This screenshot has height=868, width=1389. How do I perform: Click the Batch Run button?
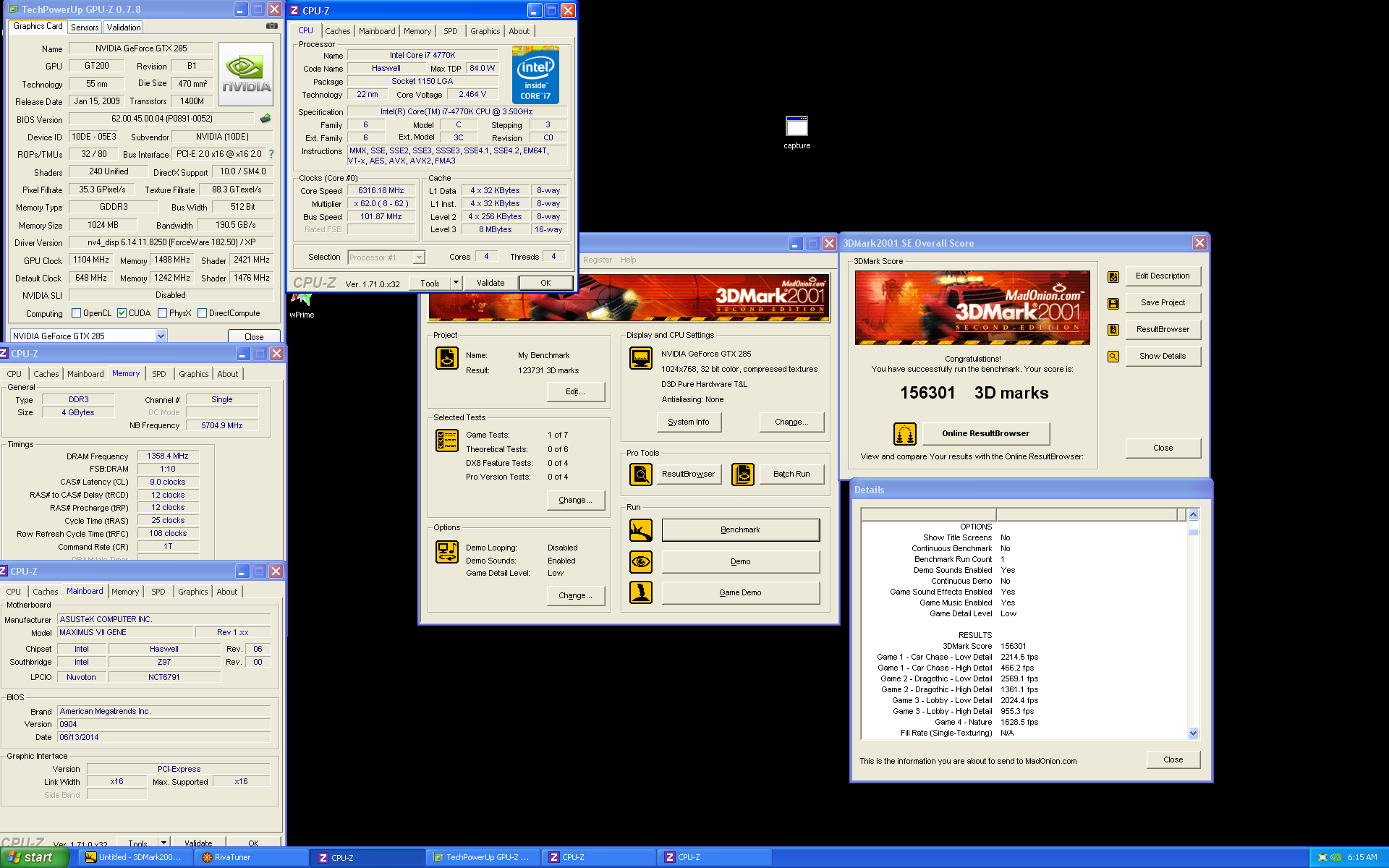click(791, 474)
